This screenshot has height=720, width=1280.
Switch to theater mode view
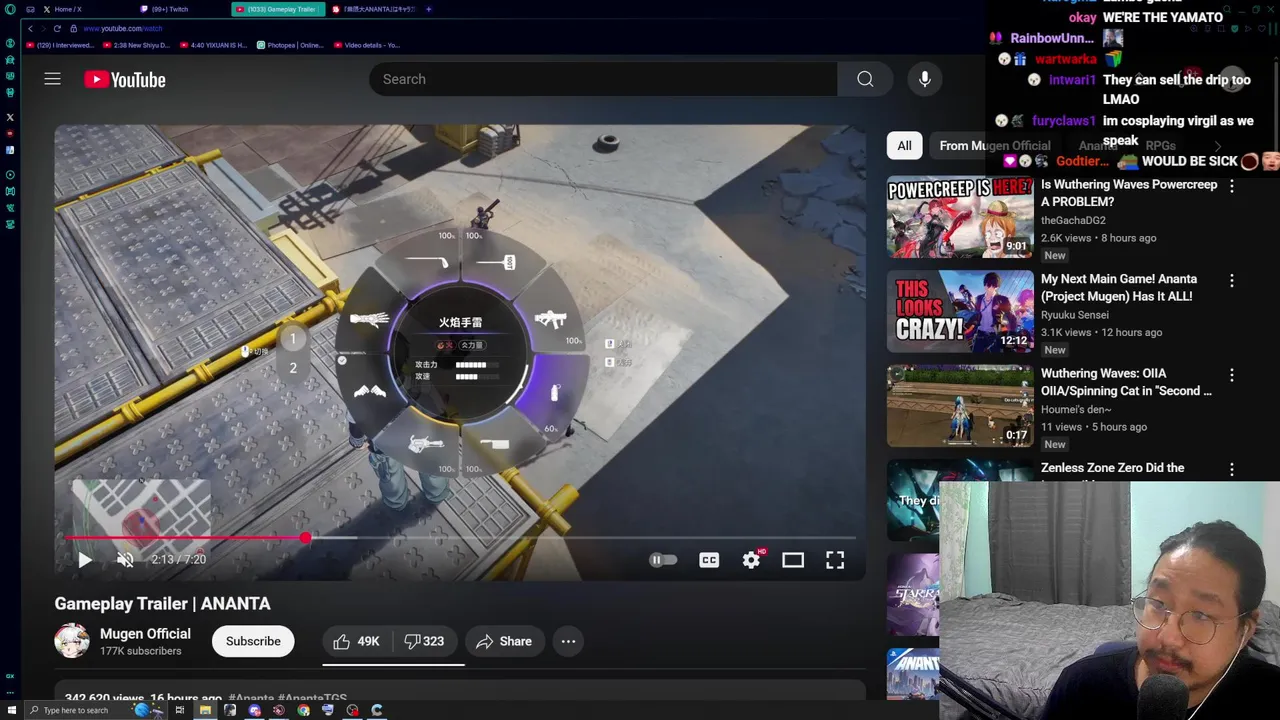tap(793, 560)
